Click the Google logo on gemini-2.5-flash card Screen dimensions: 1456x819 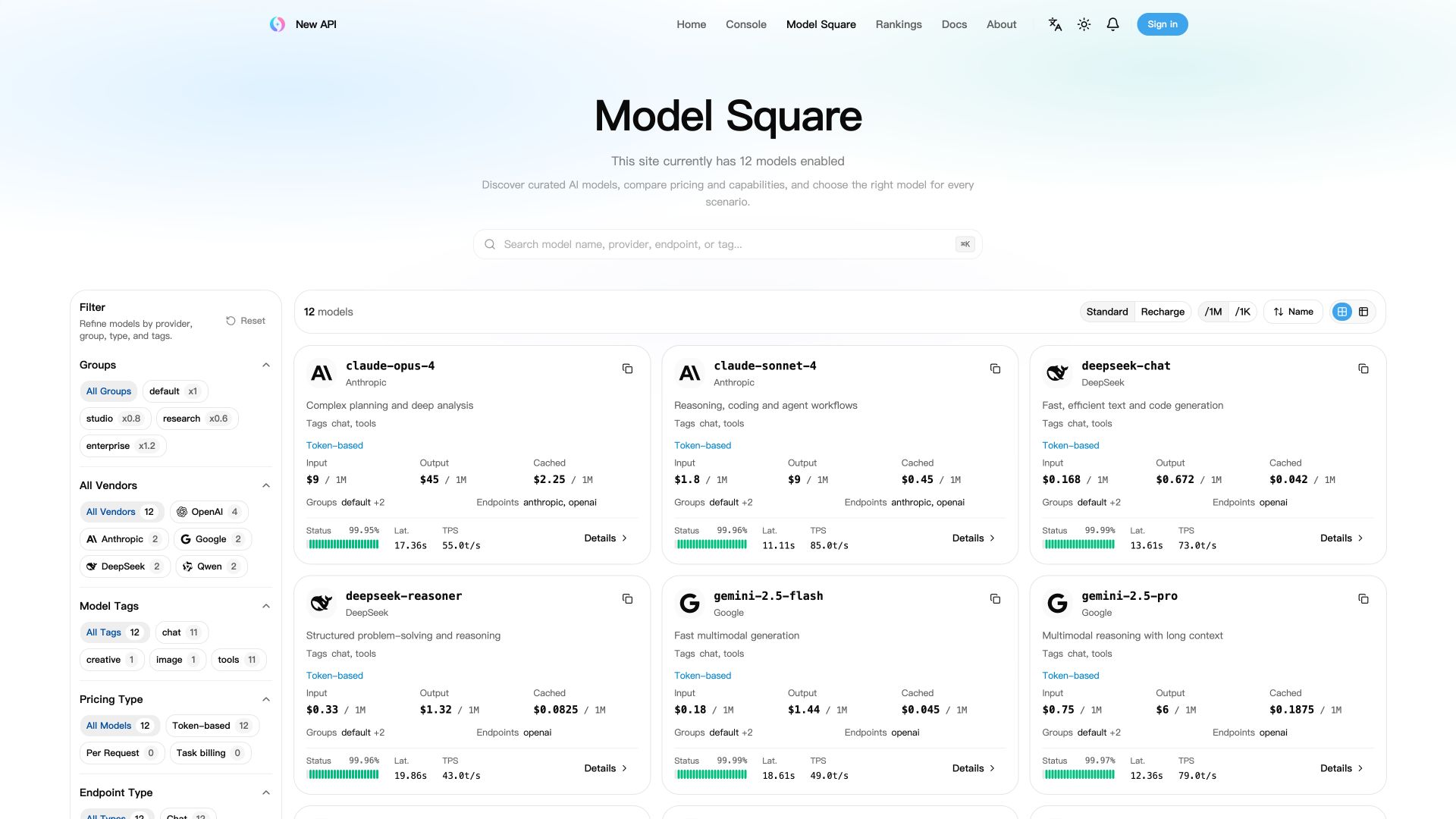tap(689, 604)
